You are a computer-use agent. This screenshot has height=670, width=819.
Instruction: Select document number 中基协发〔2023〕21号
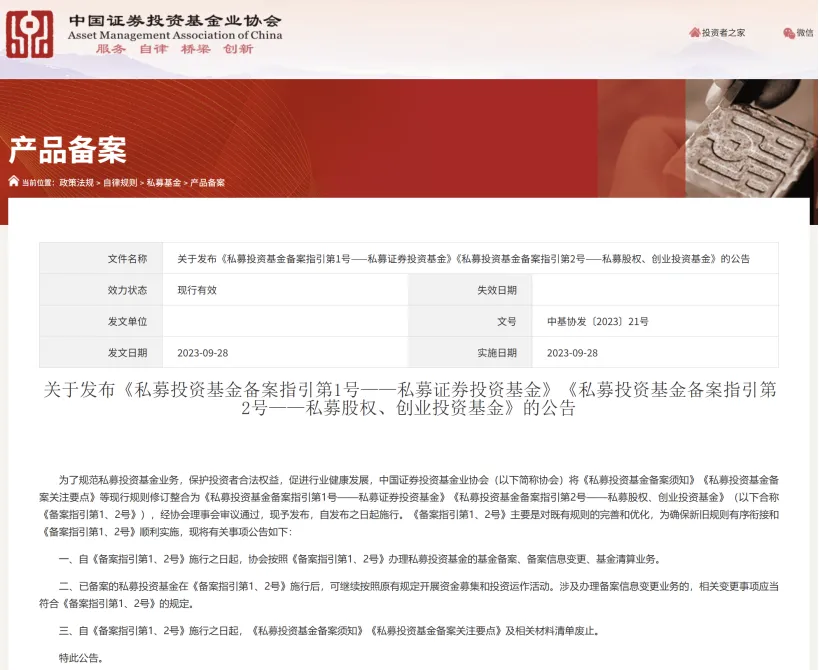(x=598, y=322)
